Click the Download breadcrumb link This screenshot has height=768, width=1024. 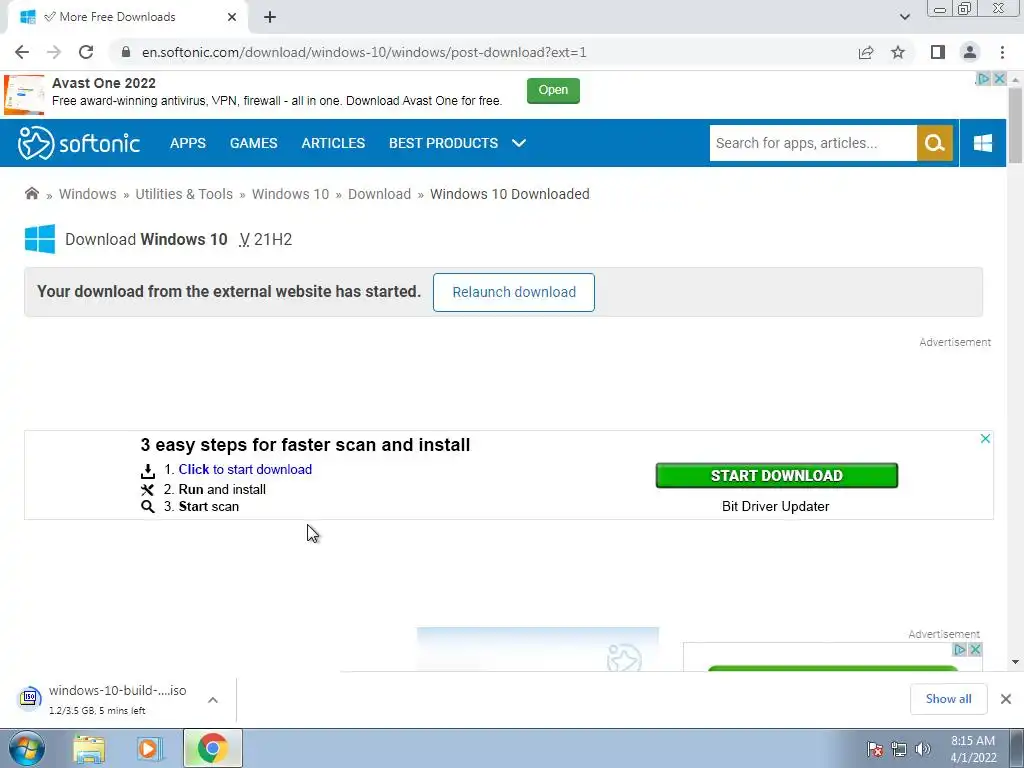coord(379,194)
